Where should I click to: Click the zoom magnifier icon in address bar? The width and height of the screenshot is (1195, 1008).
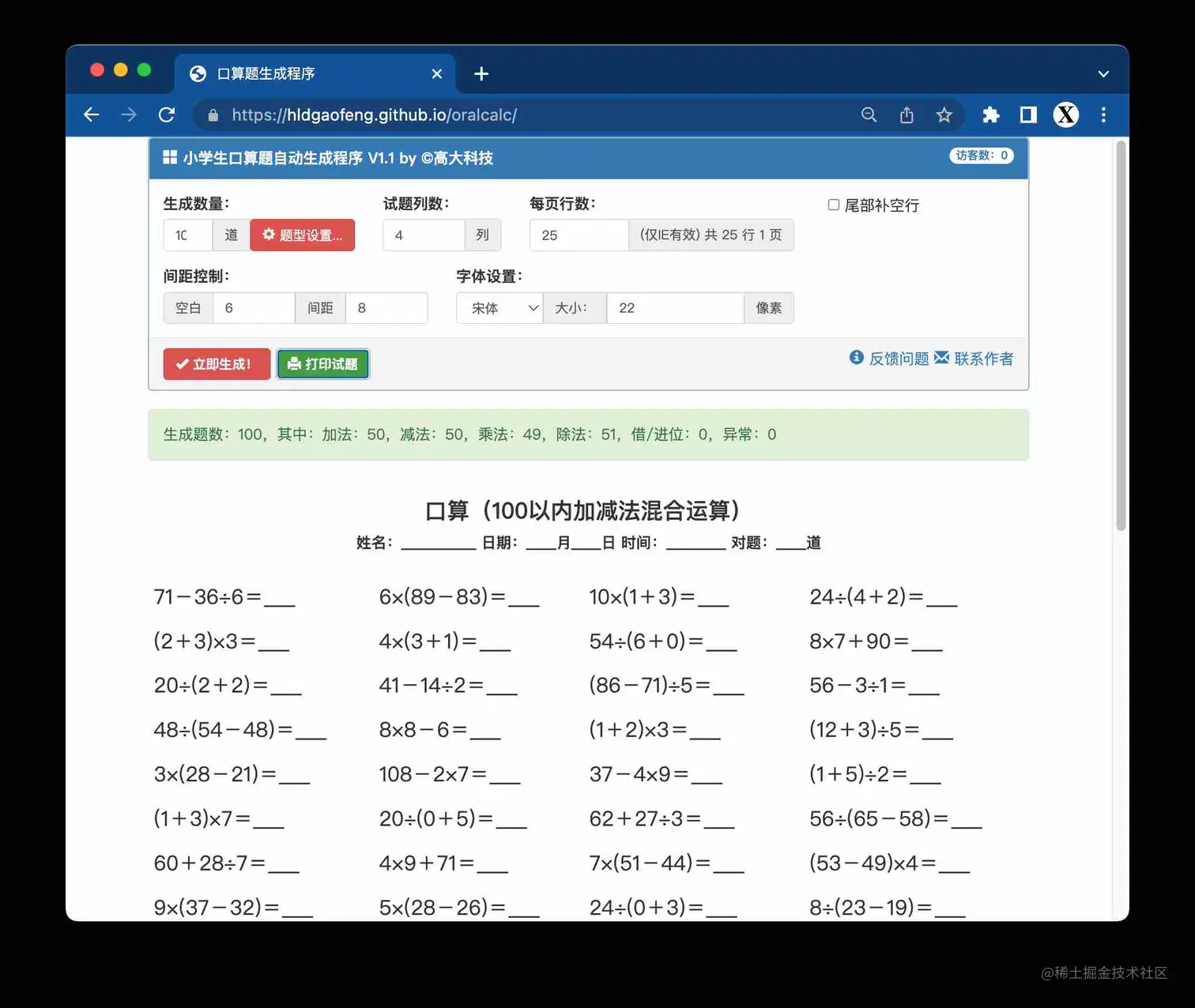click(x=869, y=115)
